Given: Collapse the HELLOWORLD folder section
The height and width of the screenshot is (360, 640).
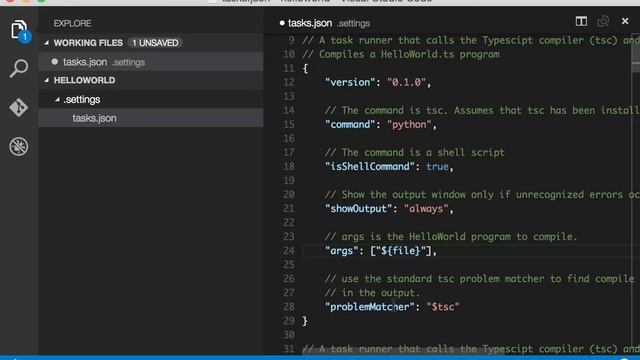Looking at the screenshot, I should tap(47, 80).
